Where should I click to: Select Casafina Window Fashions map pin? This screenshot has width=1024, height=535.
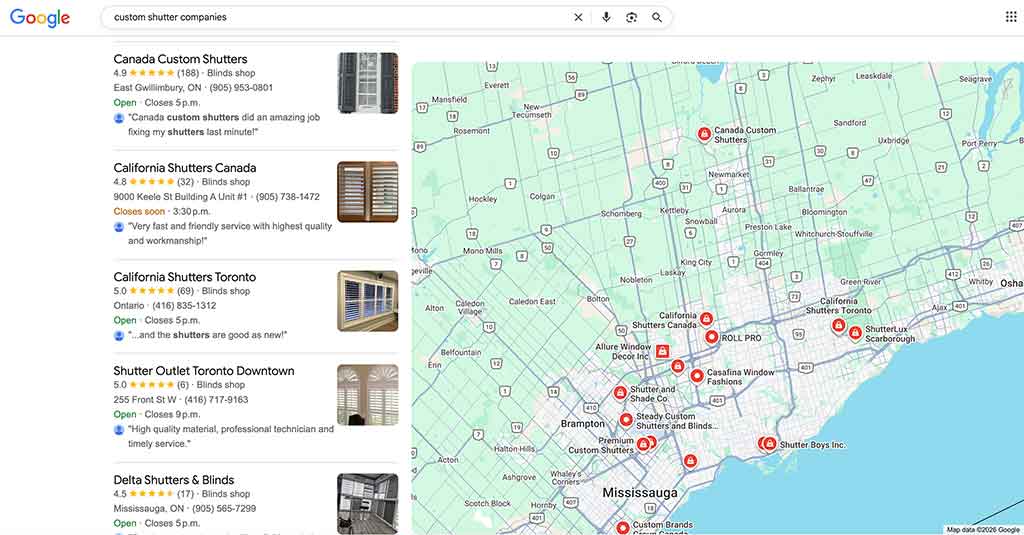click(697, 376)
